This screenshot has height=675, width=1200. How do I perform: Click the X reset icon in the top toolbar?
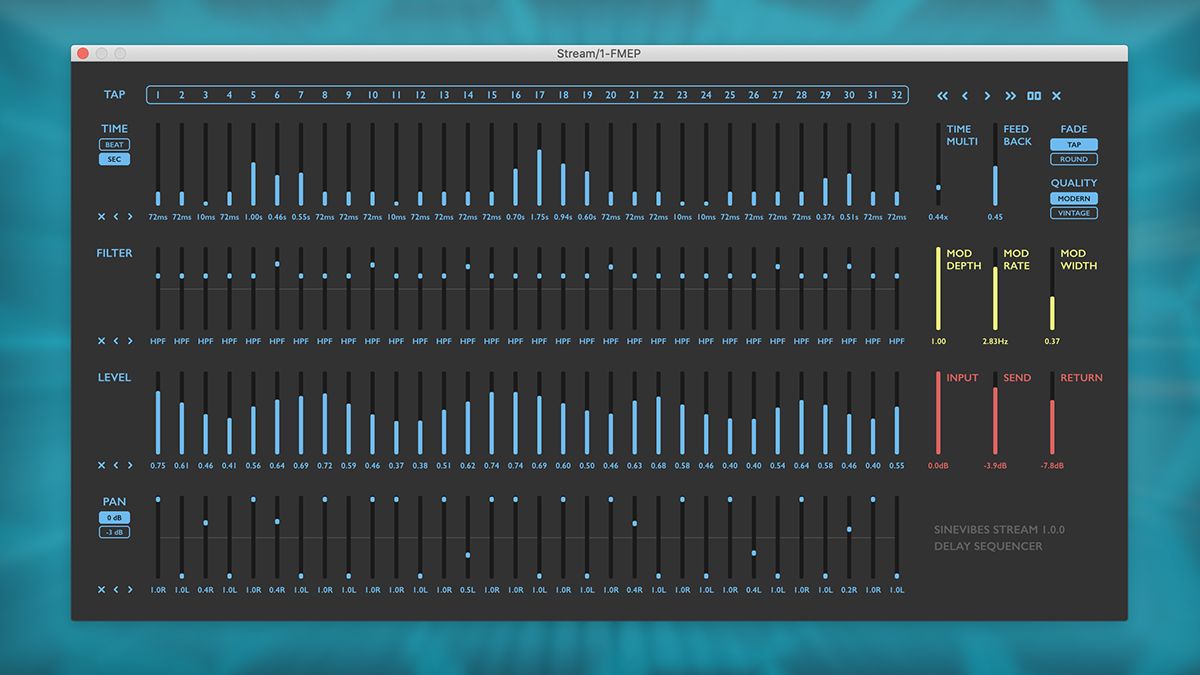coord(1056,96)
